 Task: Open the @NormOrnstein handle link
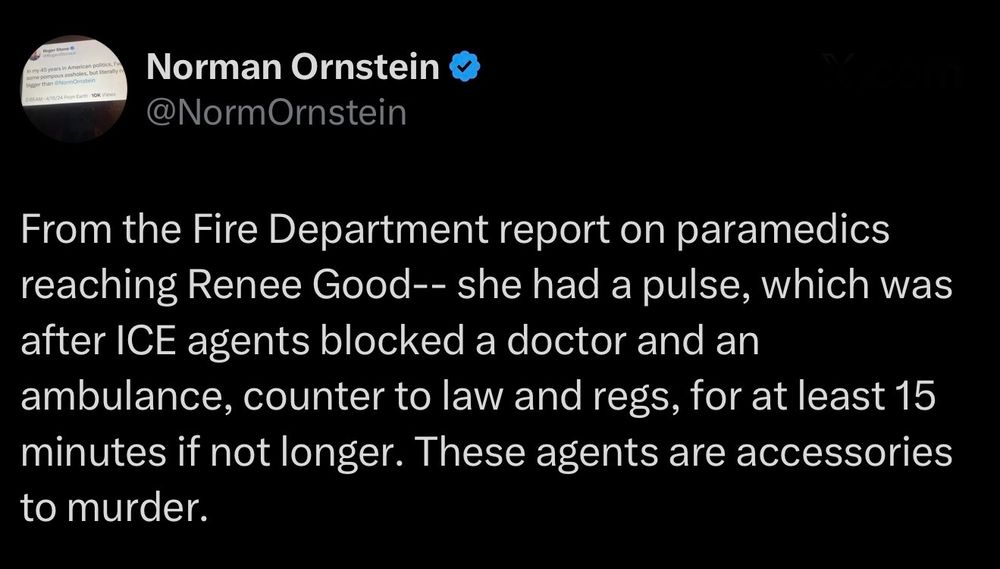click(276, 112)
